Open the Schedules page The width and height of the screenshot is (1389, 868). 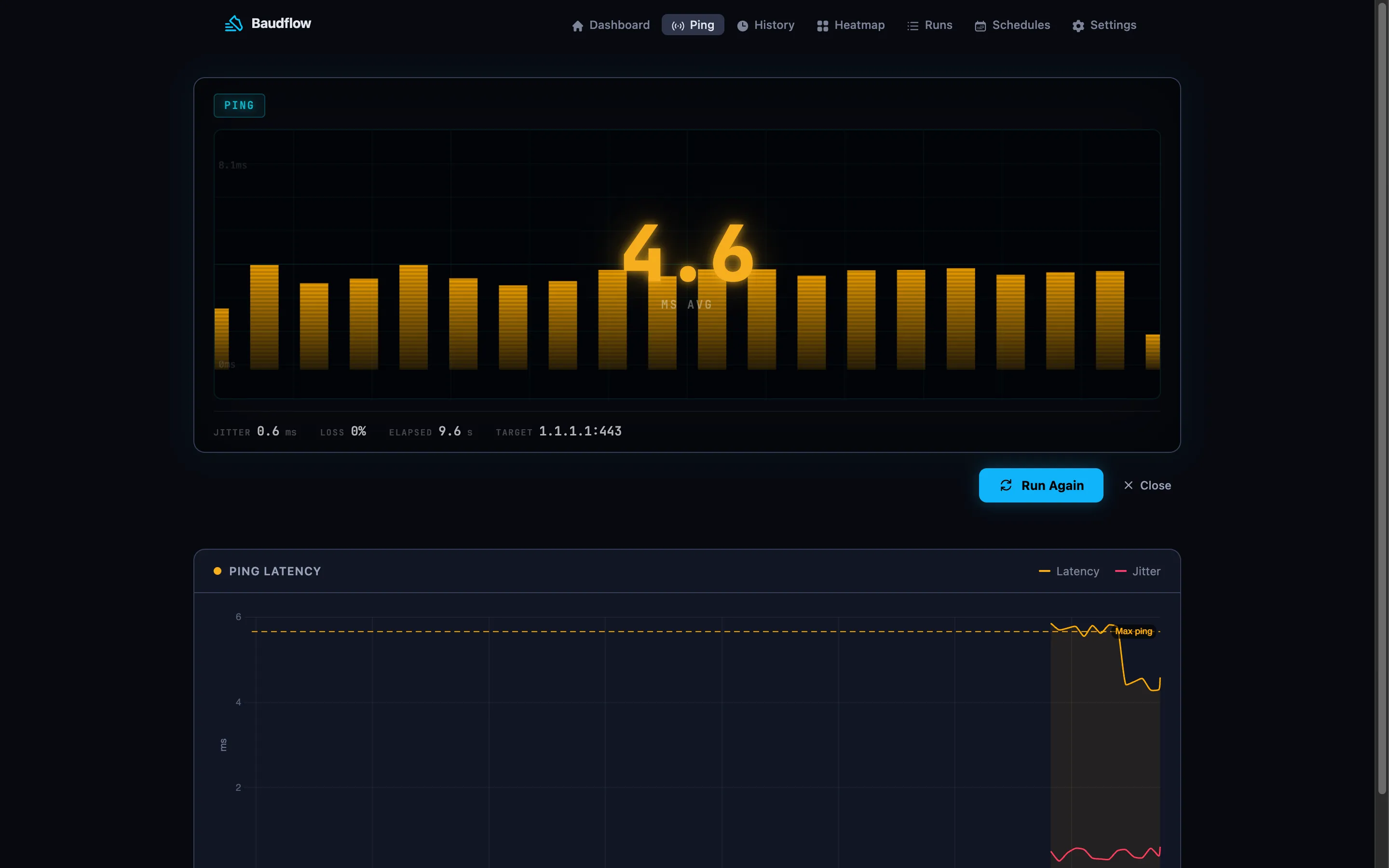pos(1012,25)
